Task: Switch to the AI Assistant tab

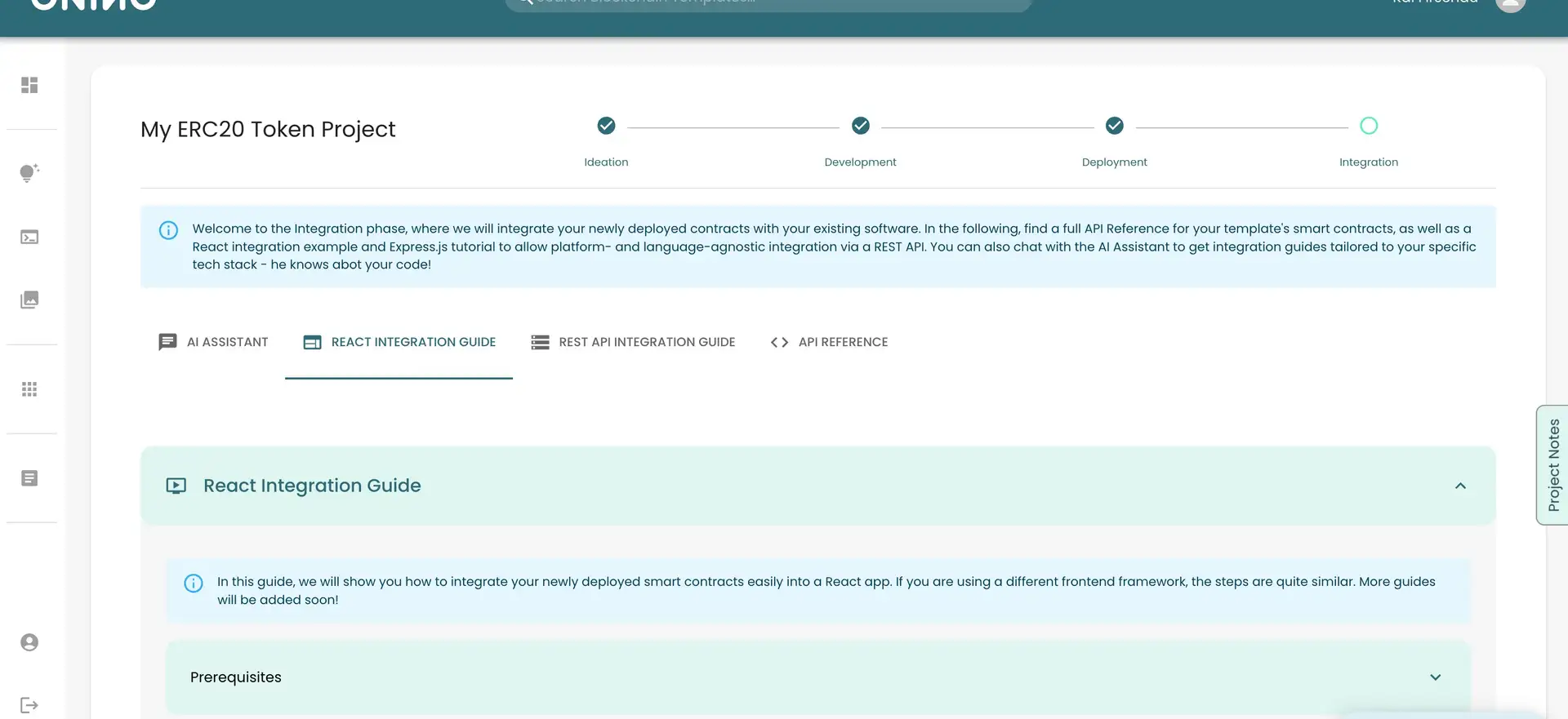Action: (x=213, y=343)
